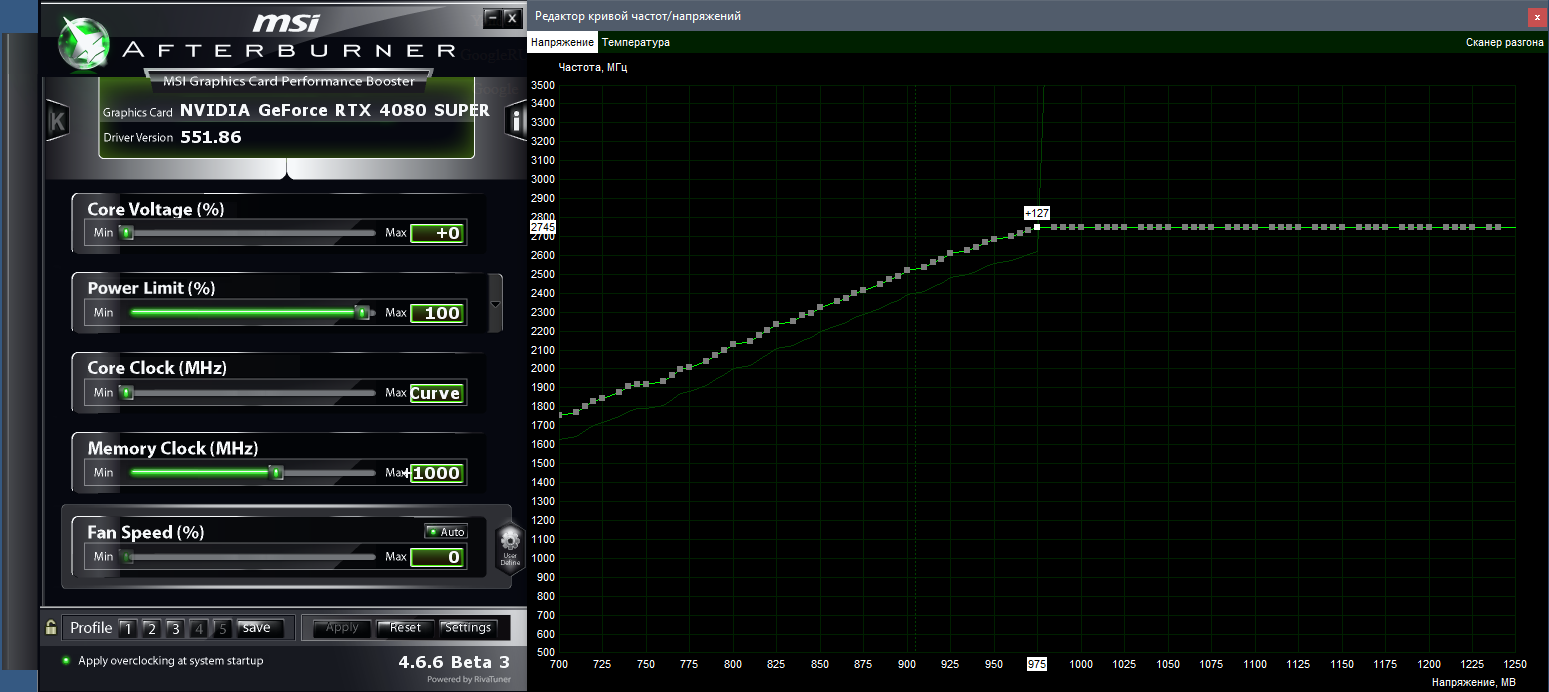Image resolution: width=1549 pixels, height=692 pixels.
Task: Click the Fan Speed slider handle
Action: pyautogui.click(x=126, y=557)
